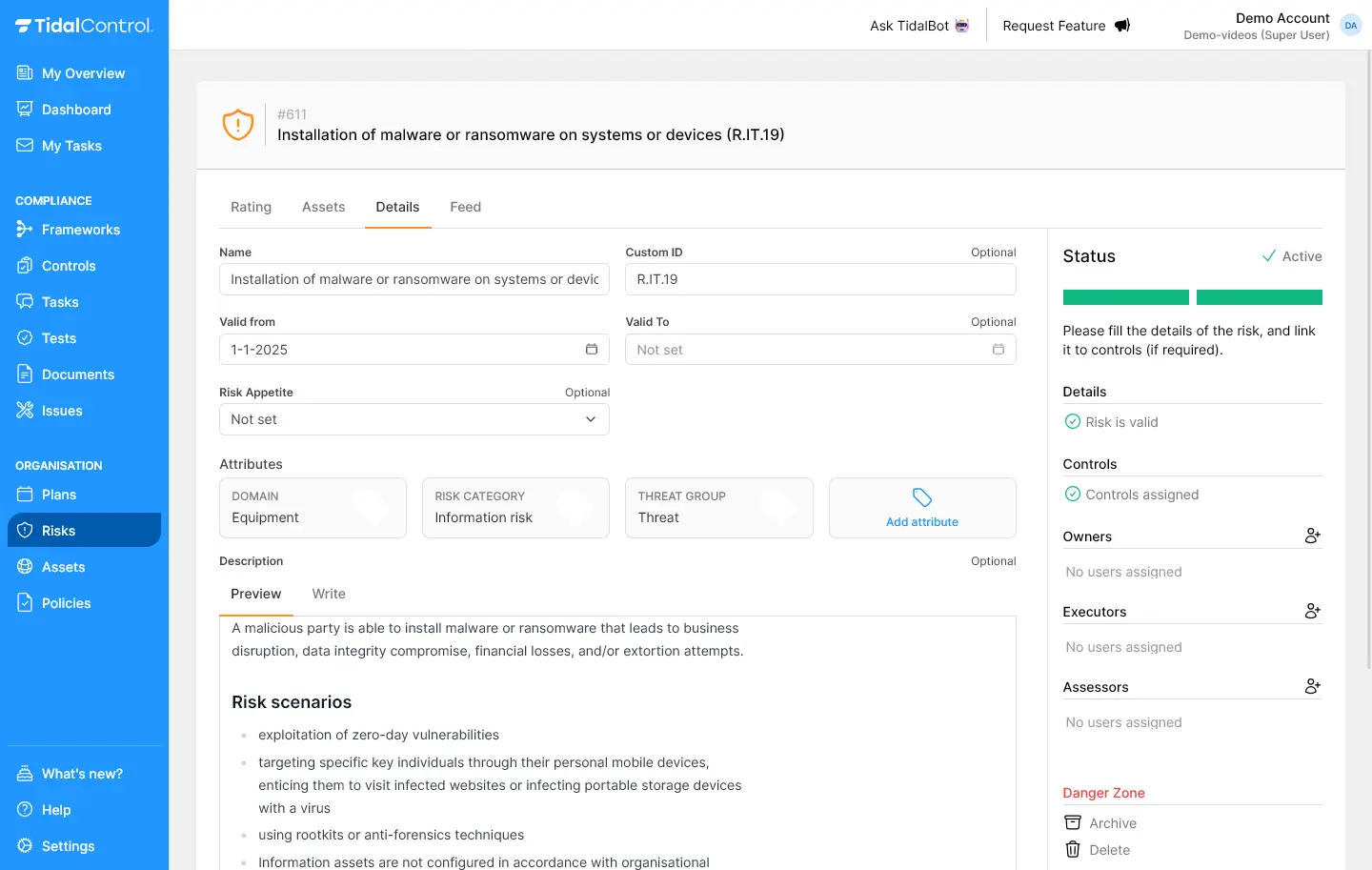Viewport: 1372px width, 870px height.
Task: Click the green status progress bar
Action: tap(1192, 297)
